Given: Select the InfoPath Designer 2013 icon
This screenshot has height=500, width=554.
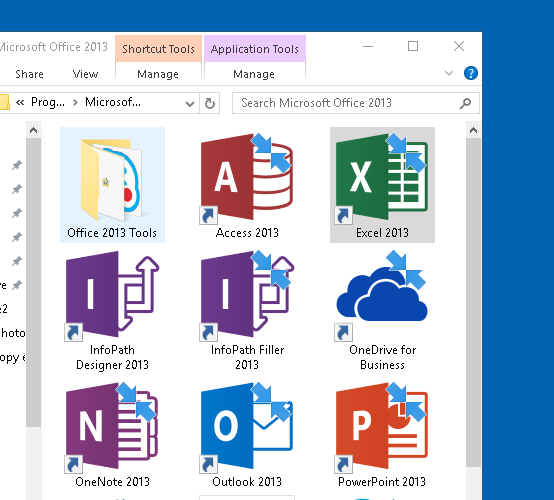Looking at the screenshot, I should point(112,296).
